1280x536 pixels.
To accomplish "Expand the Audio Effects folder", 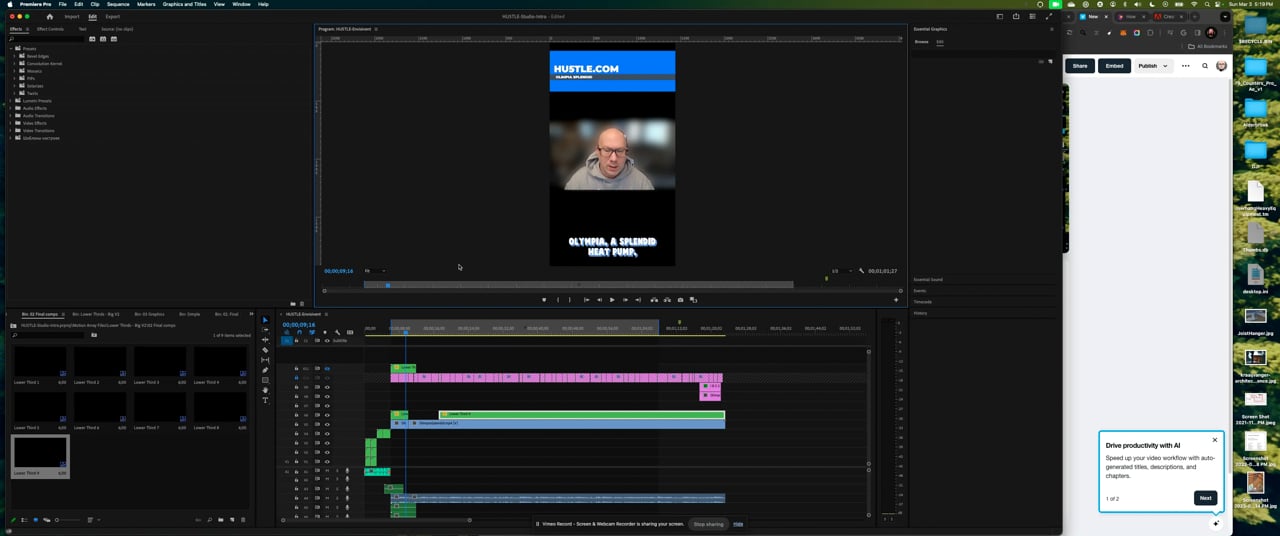I will click(10, 108).
